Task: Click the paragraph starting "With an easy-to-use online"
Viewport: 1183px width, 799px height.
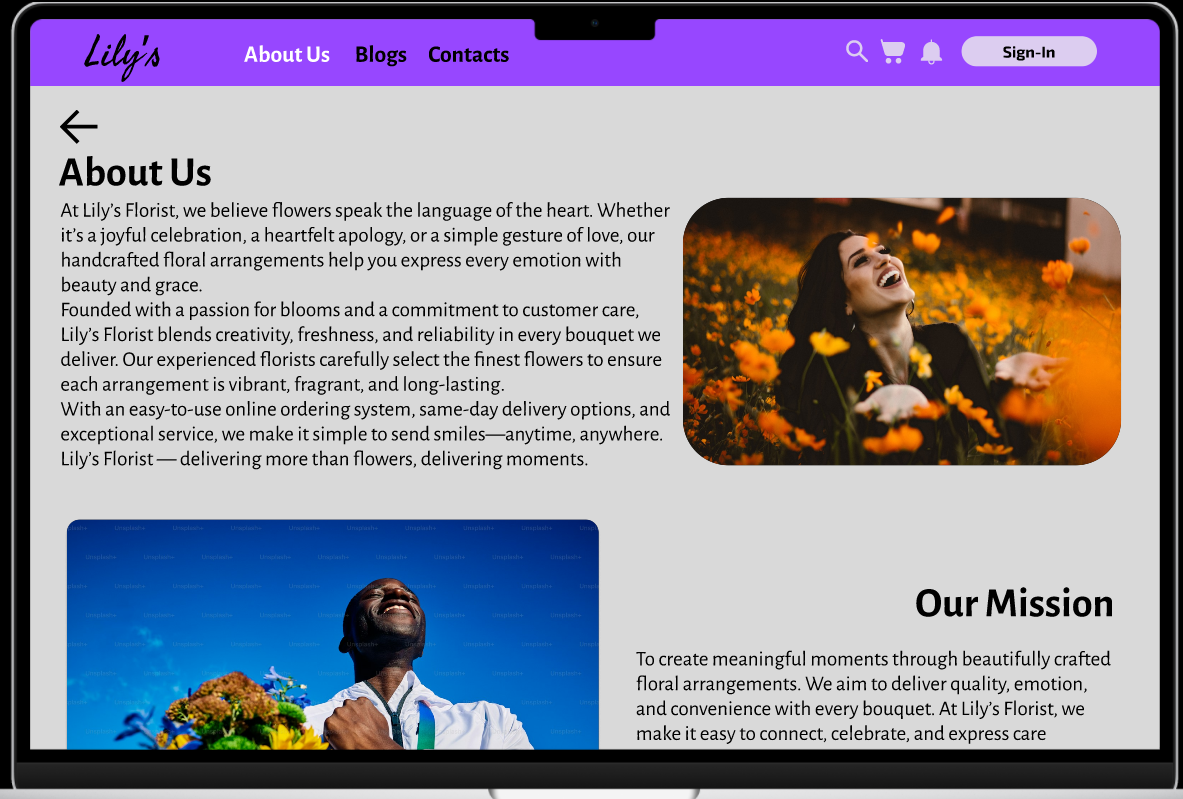Action: click(365, 422)
